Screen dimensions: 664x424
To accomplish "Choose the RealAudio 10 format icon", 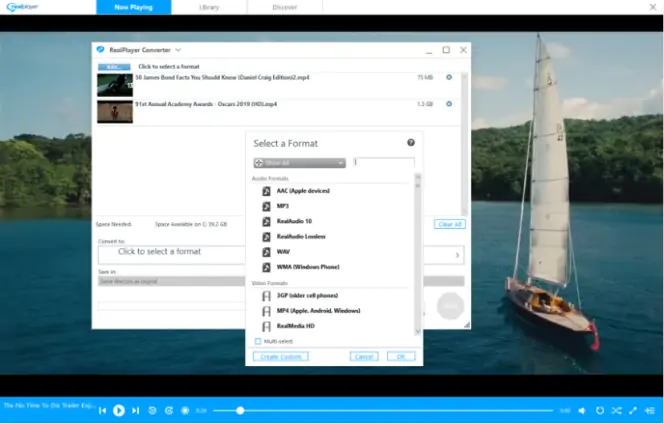I will 266,222.
